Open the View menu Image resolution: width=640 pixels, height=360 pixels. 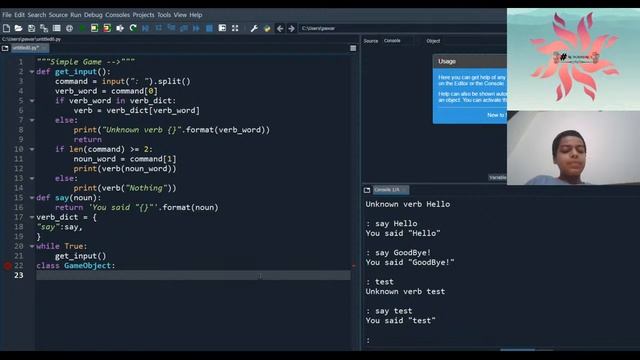click(180, 15)
